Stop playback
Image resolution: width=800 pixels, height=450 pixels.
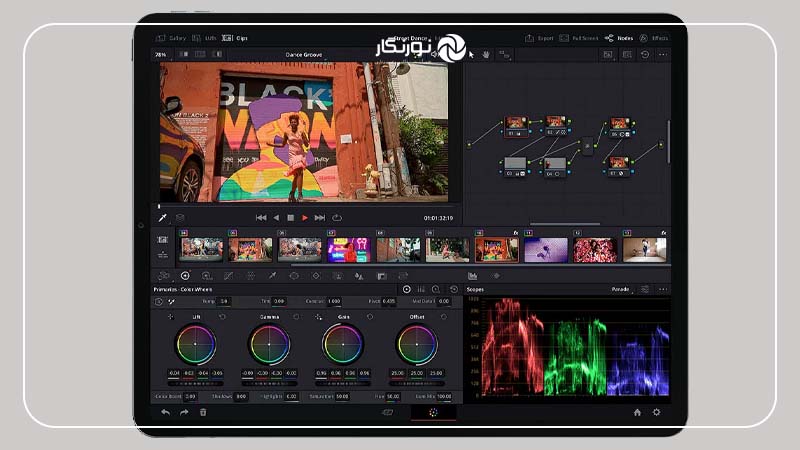pyautogui.click(x=290, y=218)
